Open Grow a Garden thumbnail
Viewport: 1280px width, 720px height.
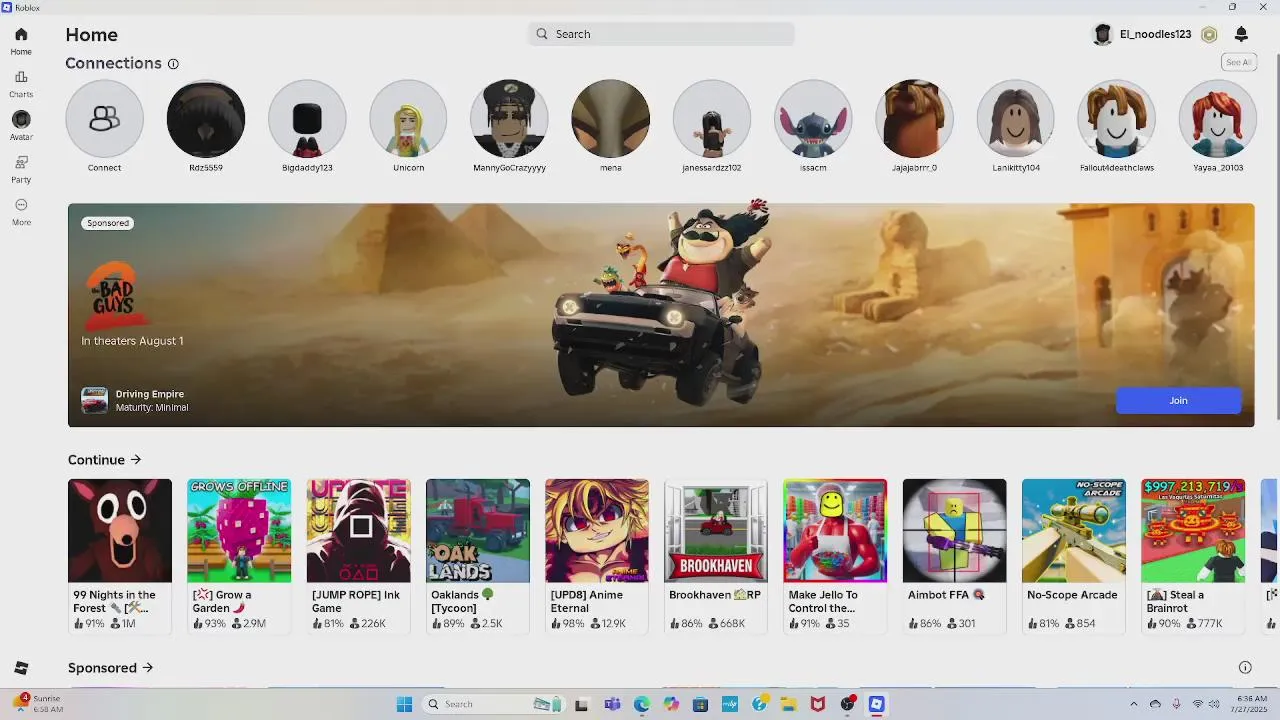pos(239,530)
